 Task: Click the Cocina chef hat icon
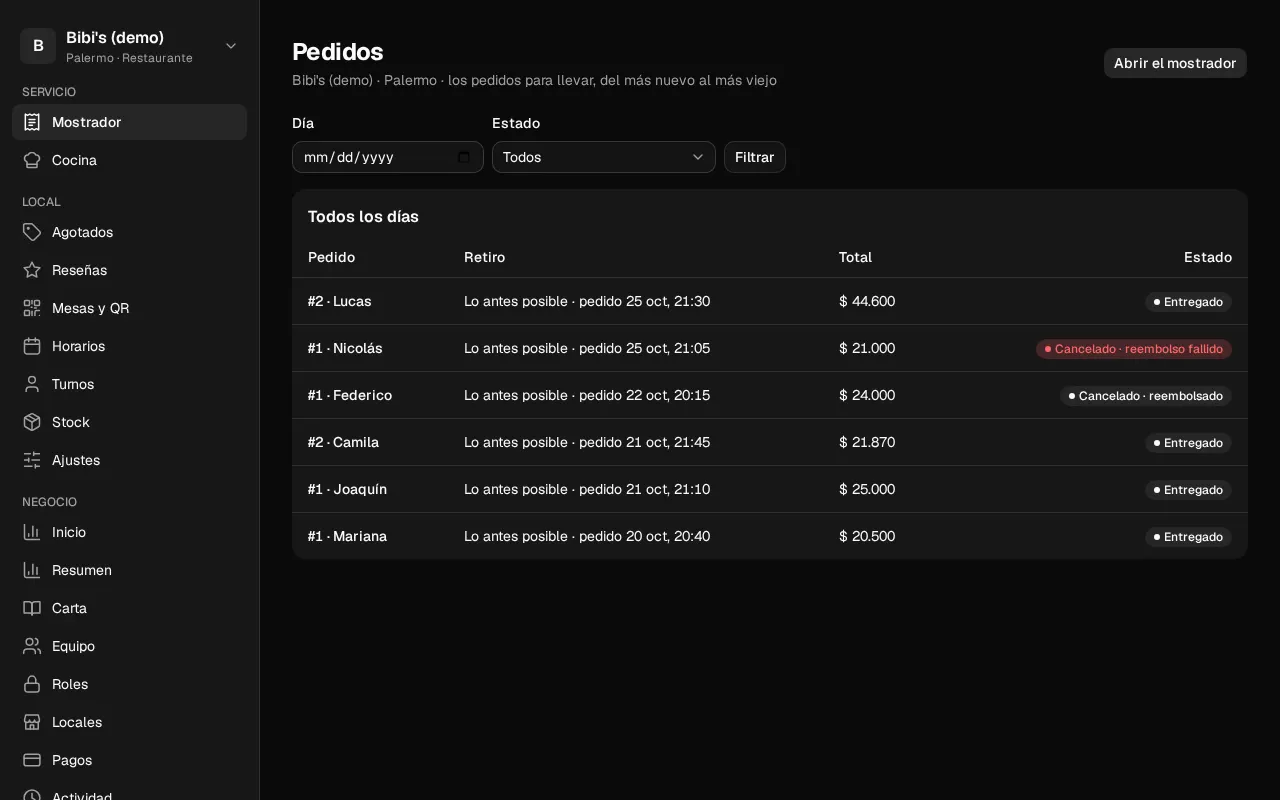(x=32, y=160)
